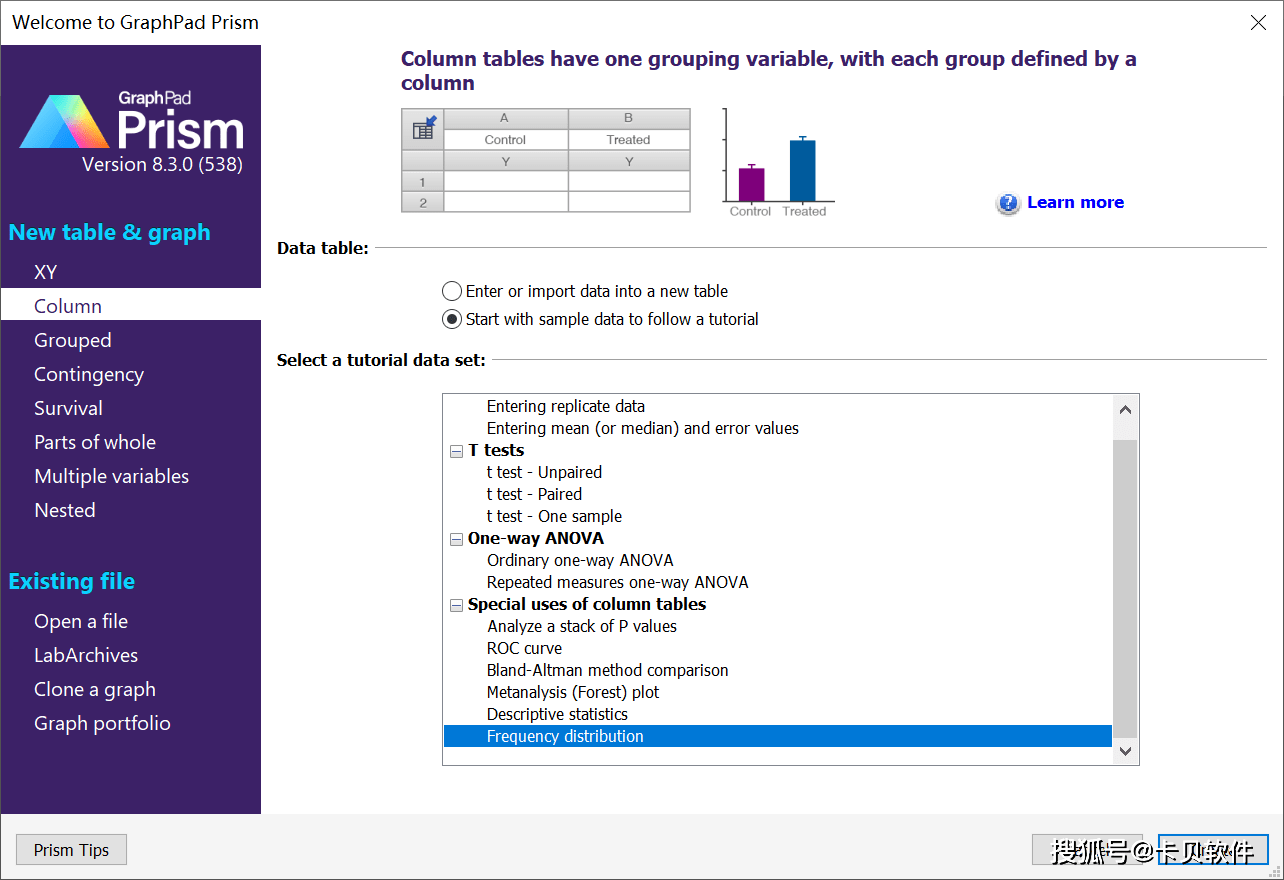
Task: Choose the Grouped table type
Action: (x=73, y=340)
